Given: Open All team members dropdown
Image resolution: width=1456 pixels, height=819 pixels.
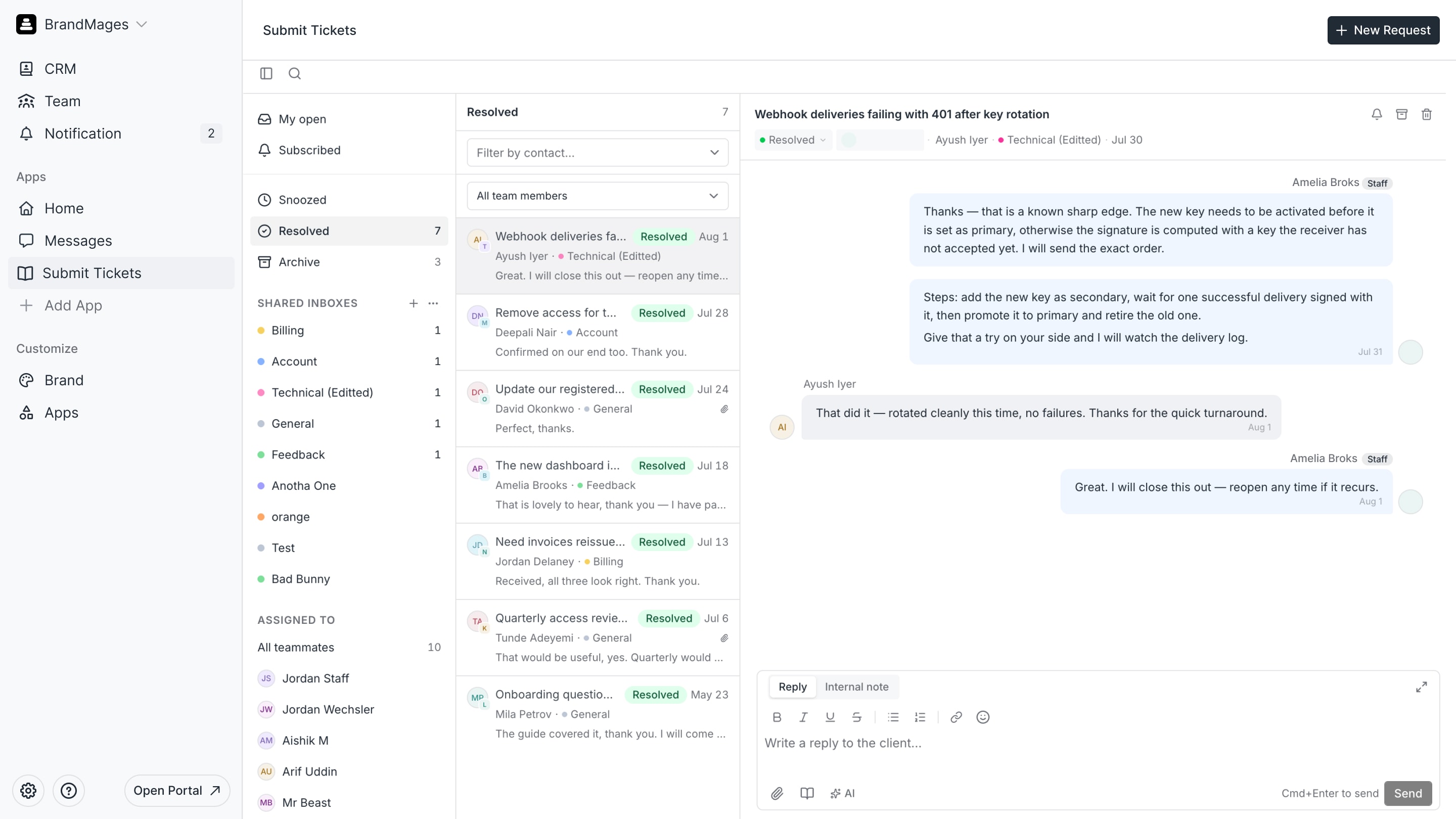Looking at the screenshot, I should point(598,196).
